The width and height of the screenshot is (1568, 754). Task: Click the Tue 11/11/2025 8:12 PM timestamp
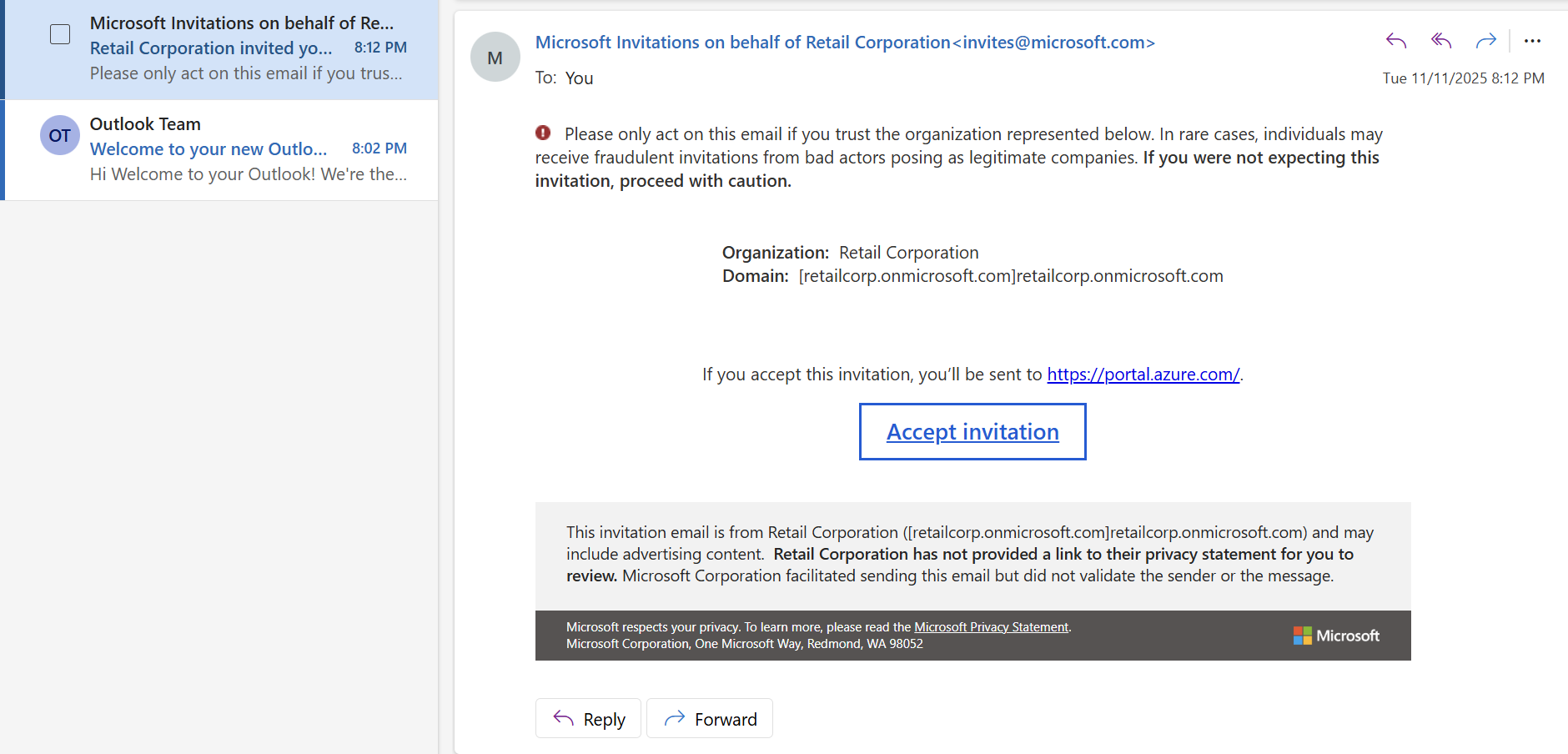1463,78
